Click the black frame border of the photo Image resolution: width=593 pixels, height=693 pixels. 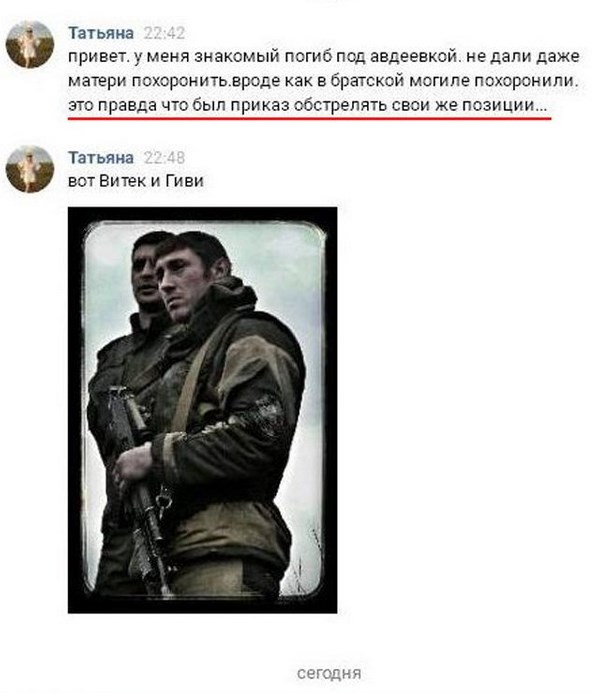202,213
